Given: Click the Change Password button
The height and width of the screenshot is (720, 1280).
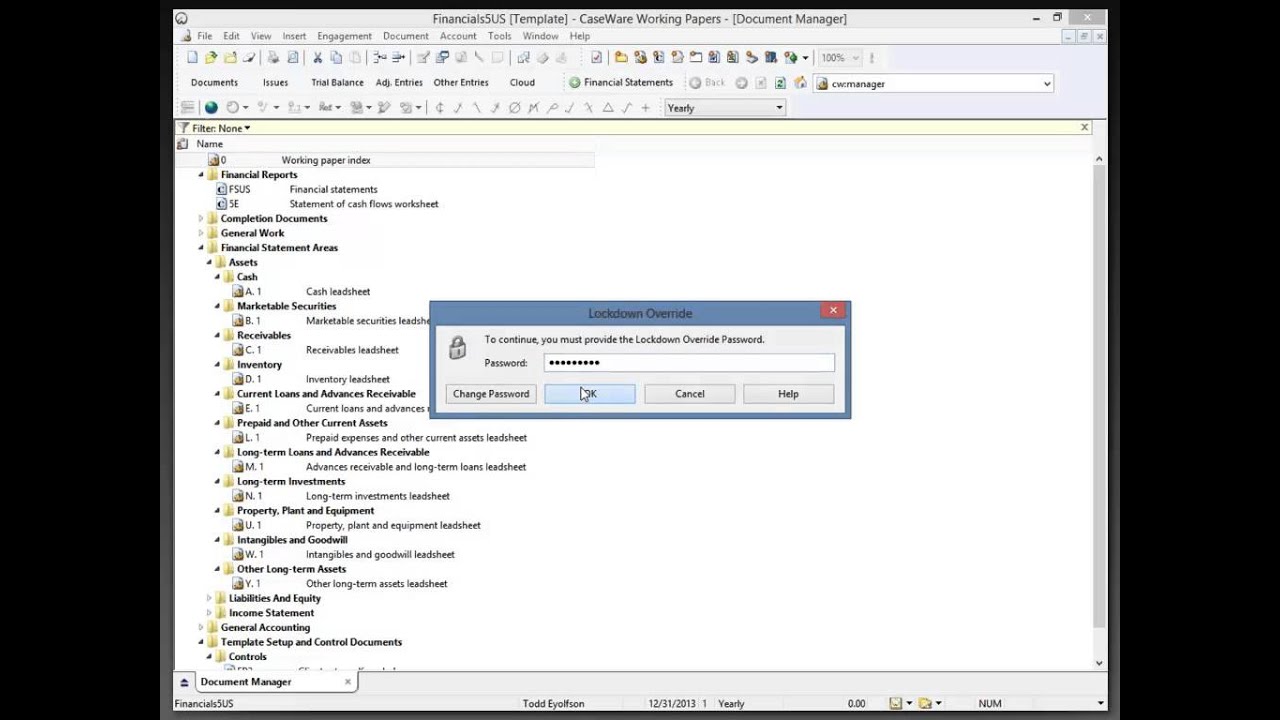Looking at the screenshot, I should pos(491,394).
